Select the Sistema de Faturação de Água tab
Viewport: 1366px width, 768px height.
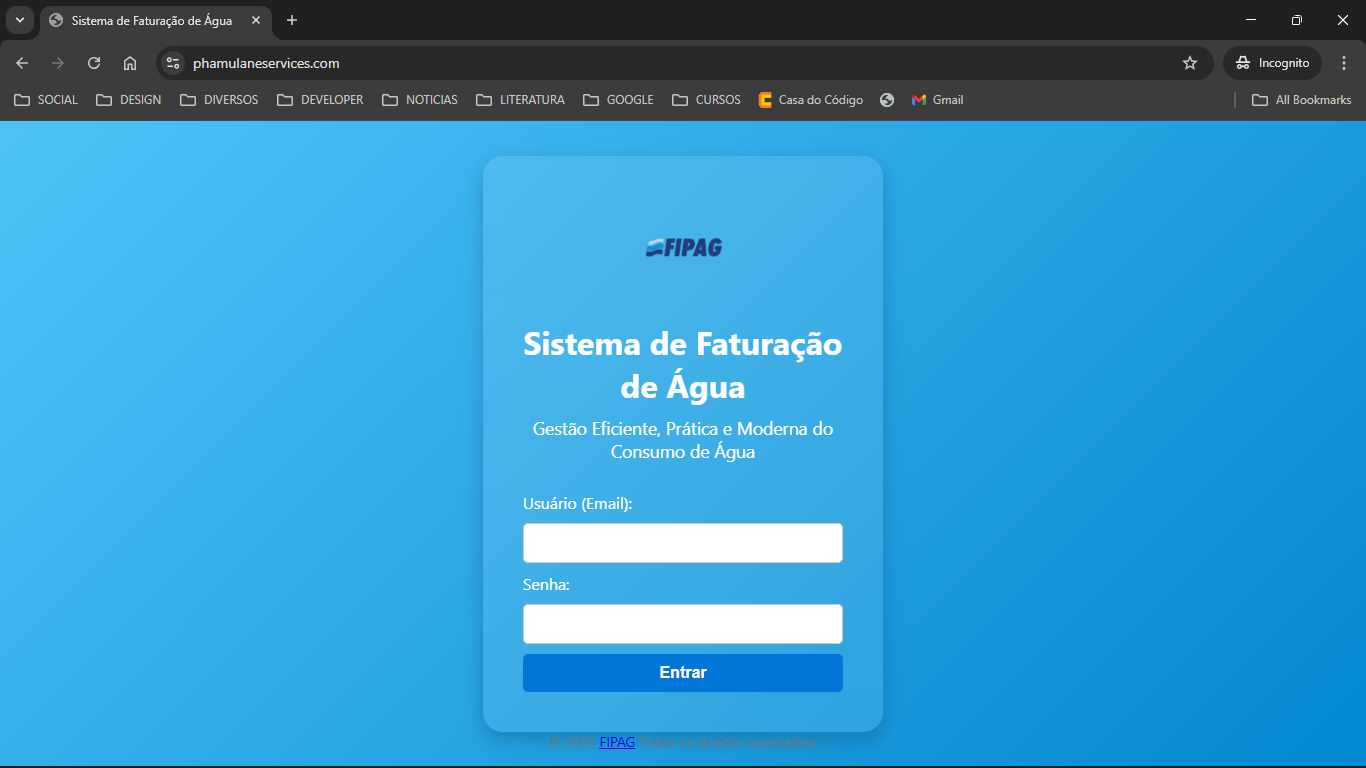[x=150, y=20]
